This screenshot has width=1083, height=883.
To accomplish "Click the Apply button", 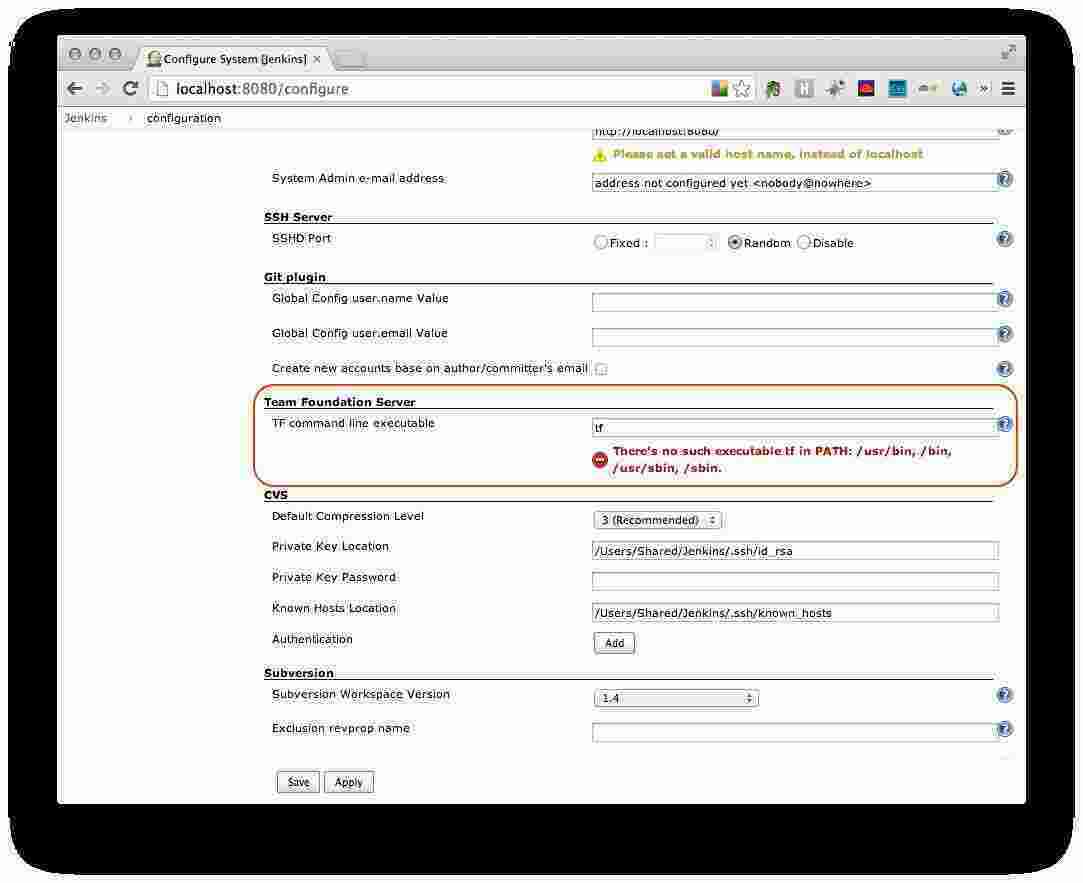I will click(349, 782).
